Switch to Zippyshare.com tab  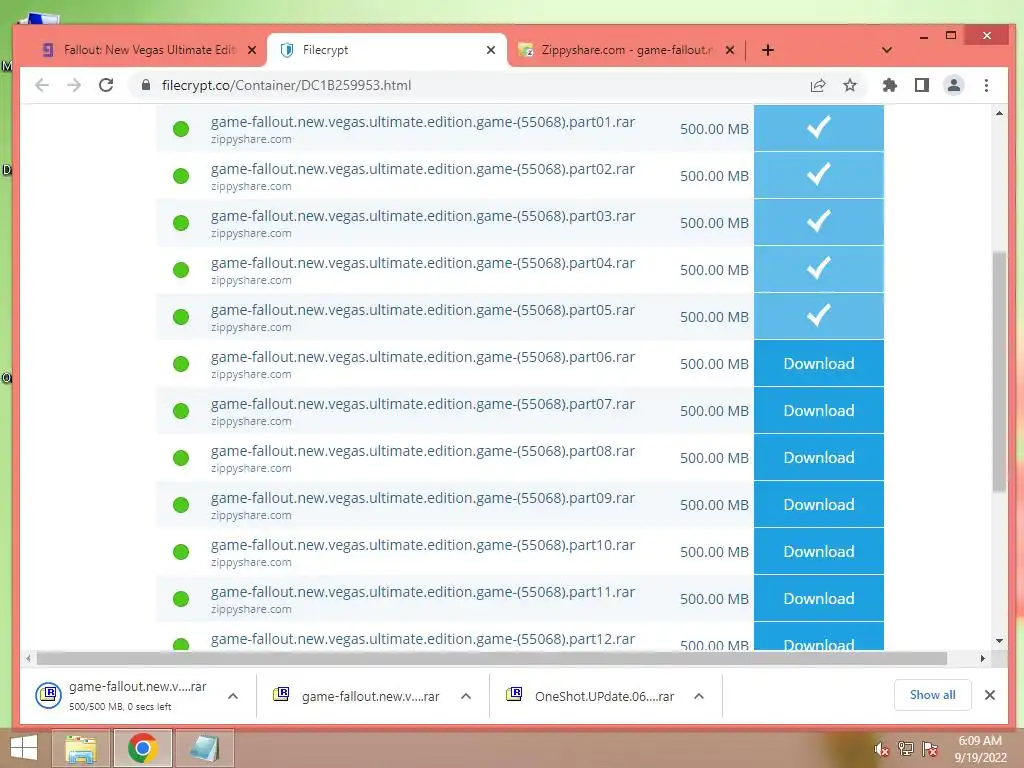[626, 50]
